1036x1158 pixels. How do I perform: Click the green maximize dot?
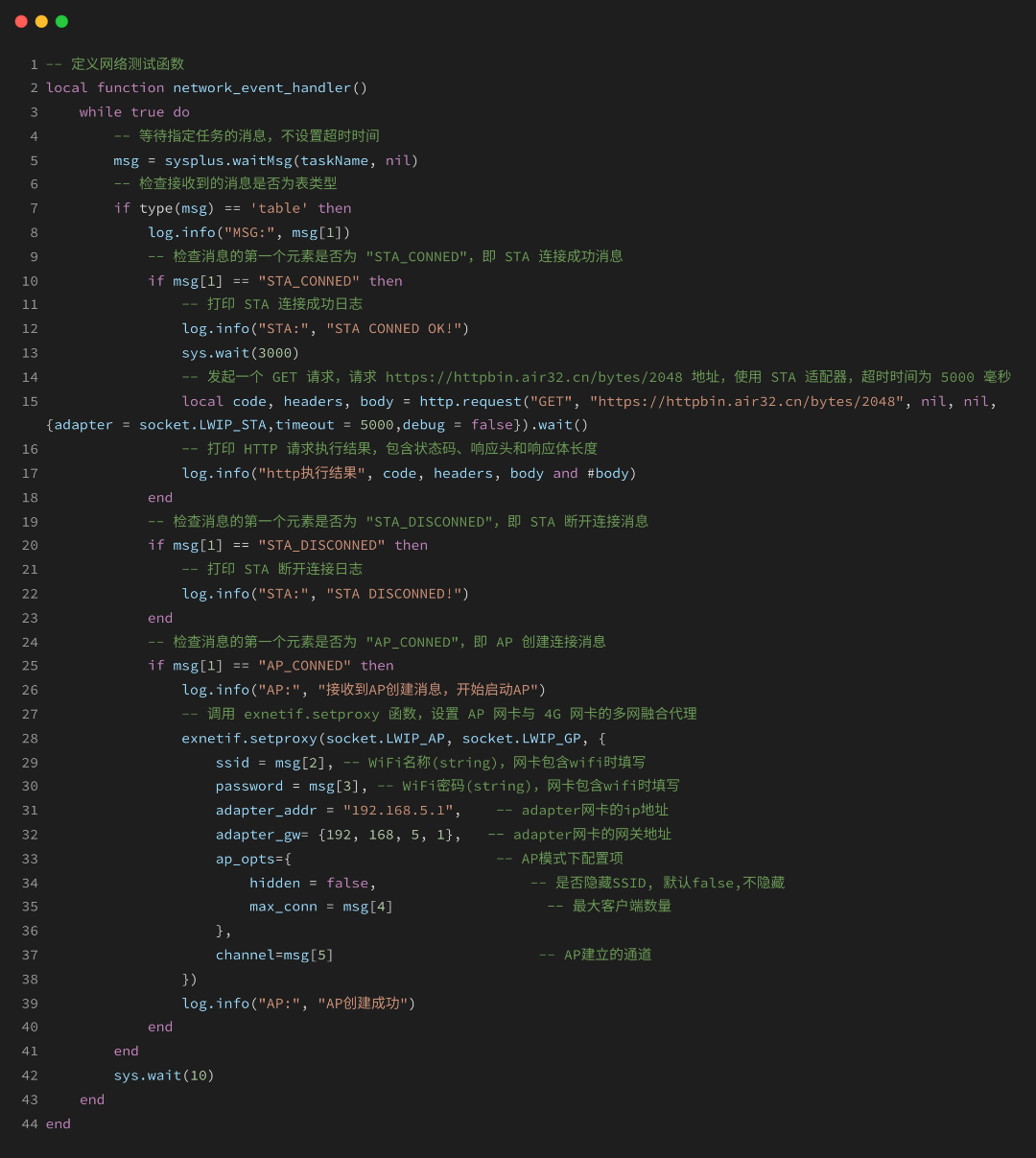(x=61, y=21)
